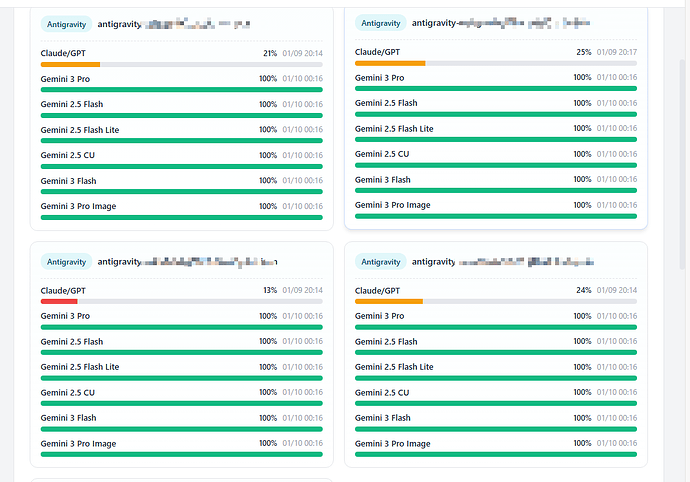Click Gemini 2.5 Flash Lite label in the 24% card
Viewport: 690px width, 482px height.
(x=394, y=367)
